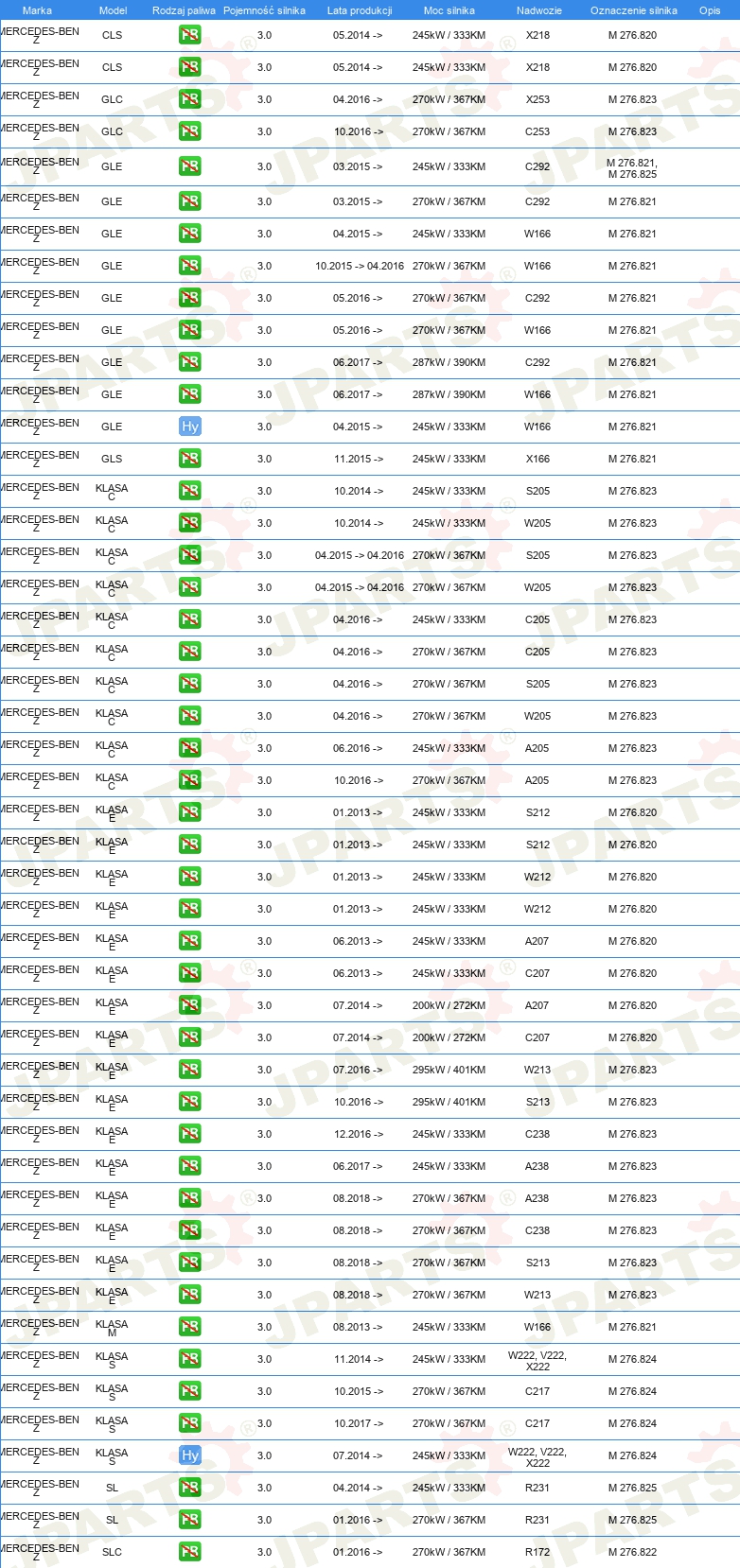Click the Moc silnika column header
The image size is (740, 1568).
click(x=449, y=10)
